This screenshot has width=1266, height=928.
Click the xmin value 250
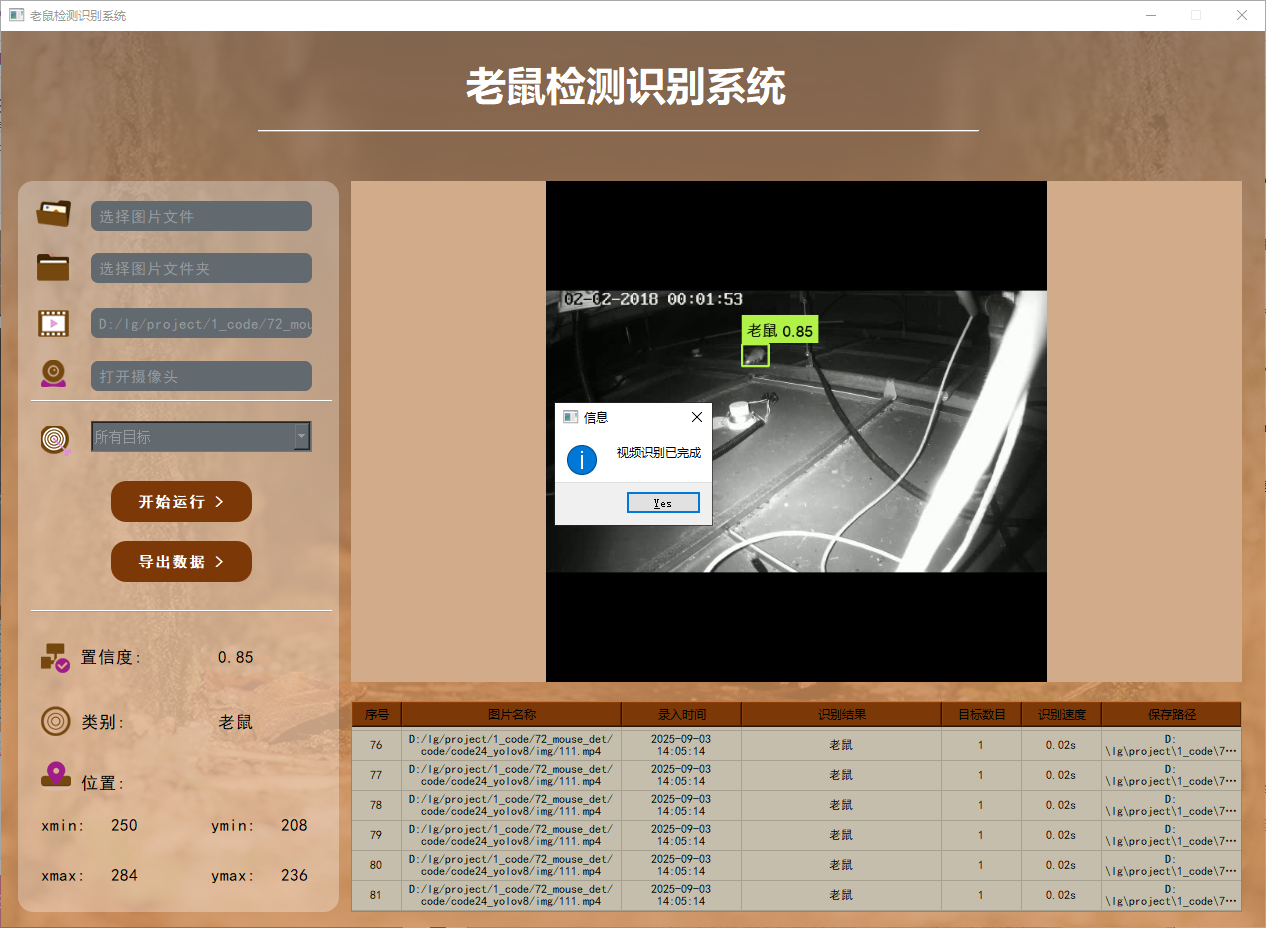(x=124, y=825)
